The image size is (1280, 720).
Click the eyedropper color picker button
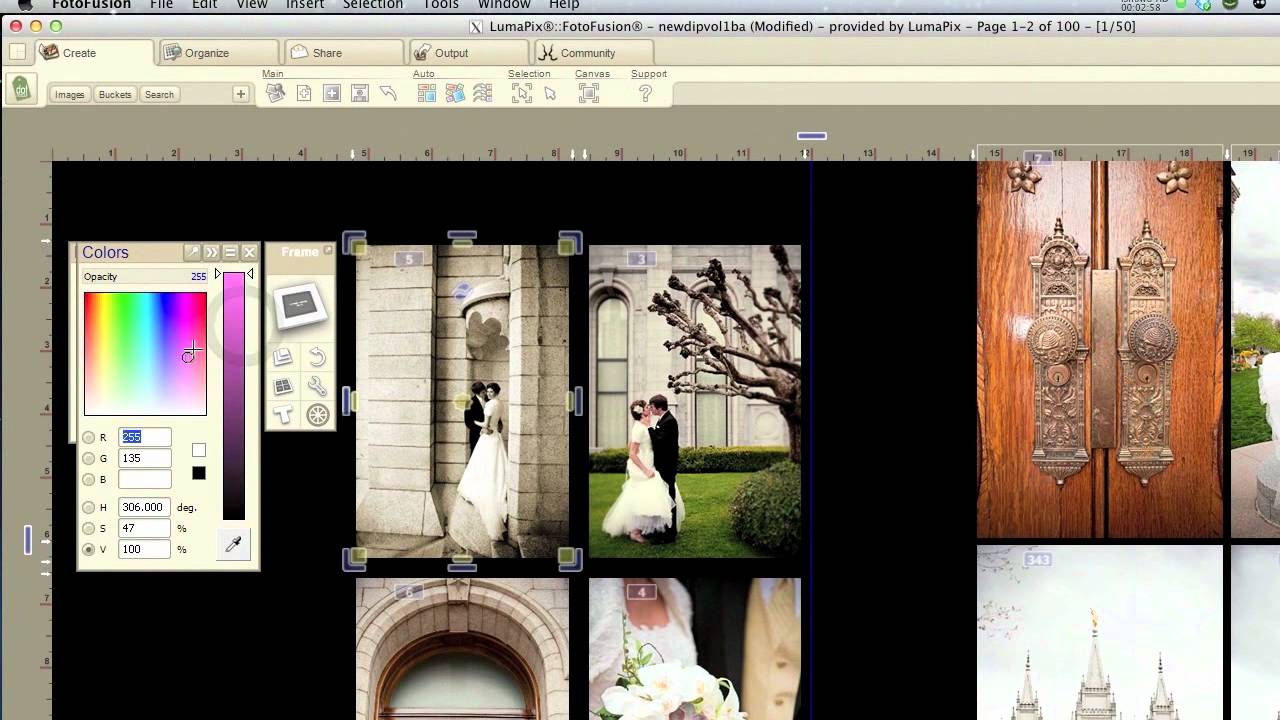coord(233,545)
